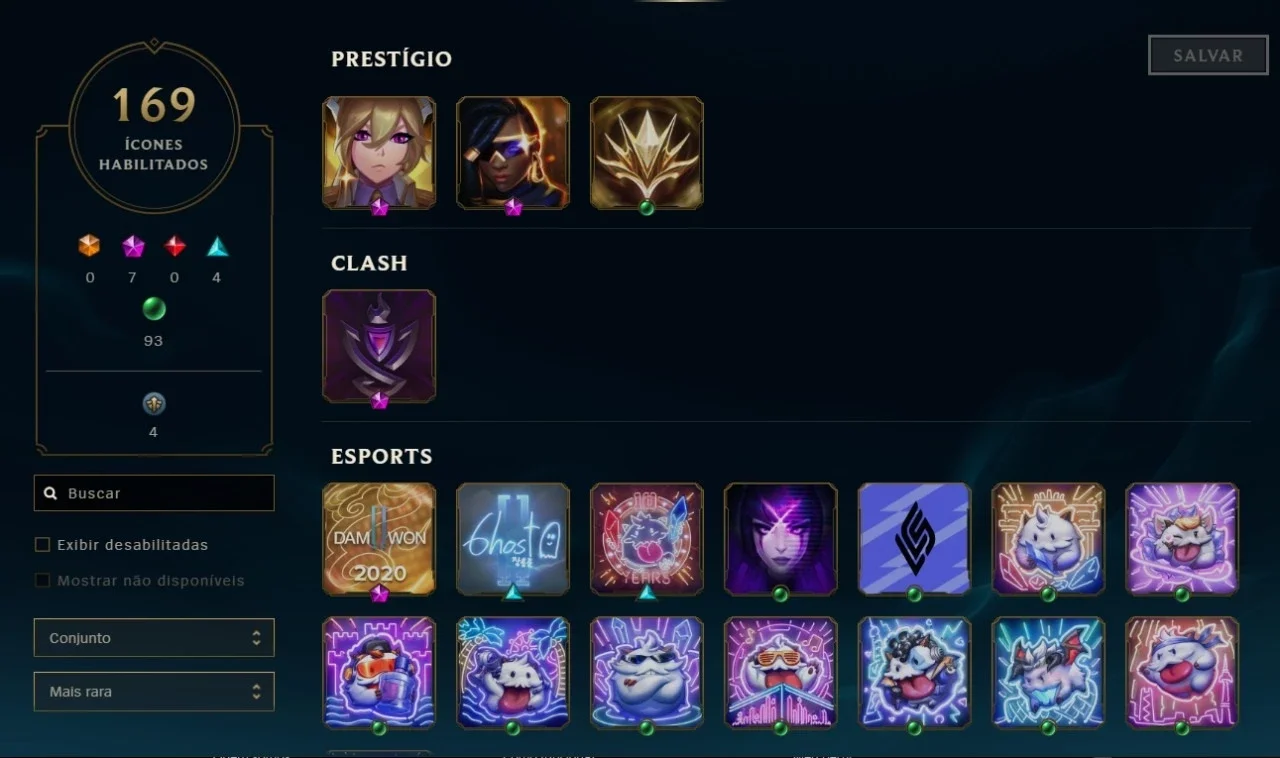The width and height of the screenshot is (1280, 758).
Task: Select the DAMWON 2020 esports icon
Action: click(379, 540)
